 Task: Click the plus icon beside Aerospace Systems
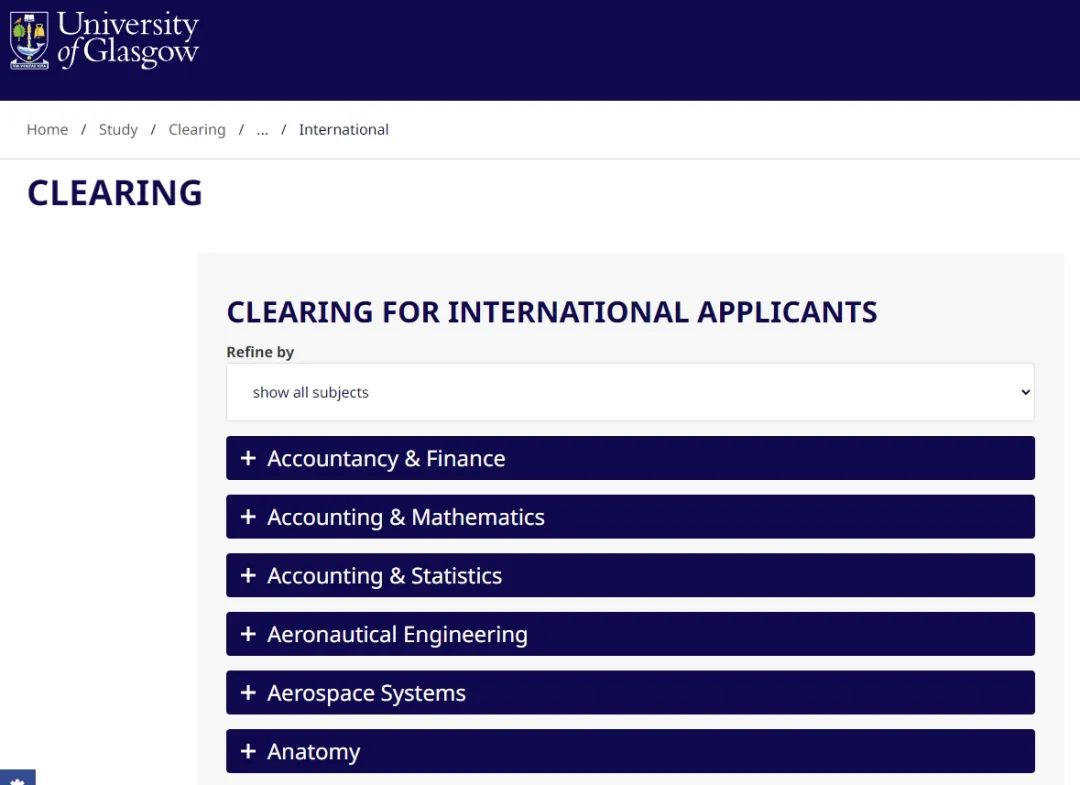(x=248, y=692)
